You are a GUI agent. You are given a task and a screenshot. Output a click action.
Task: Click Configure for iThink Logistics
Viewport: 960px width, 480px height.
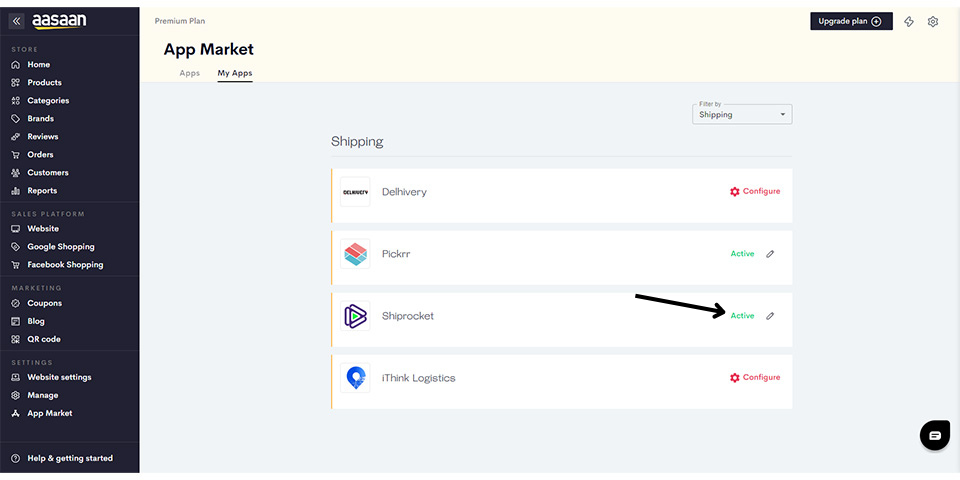pos(755,378)
